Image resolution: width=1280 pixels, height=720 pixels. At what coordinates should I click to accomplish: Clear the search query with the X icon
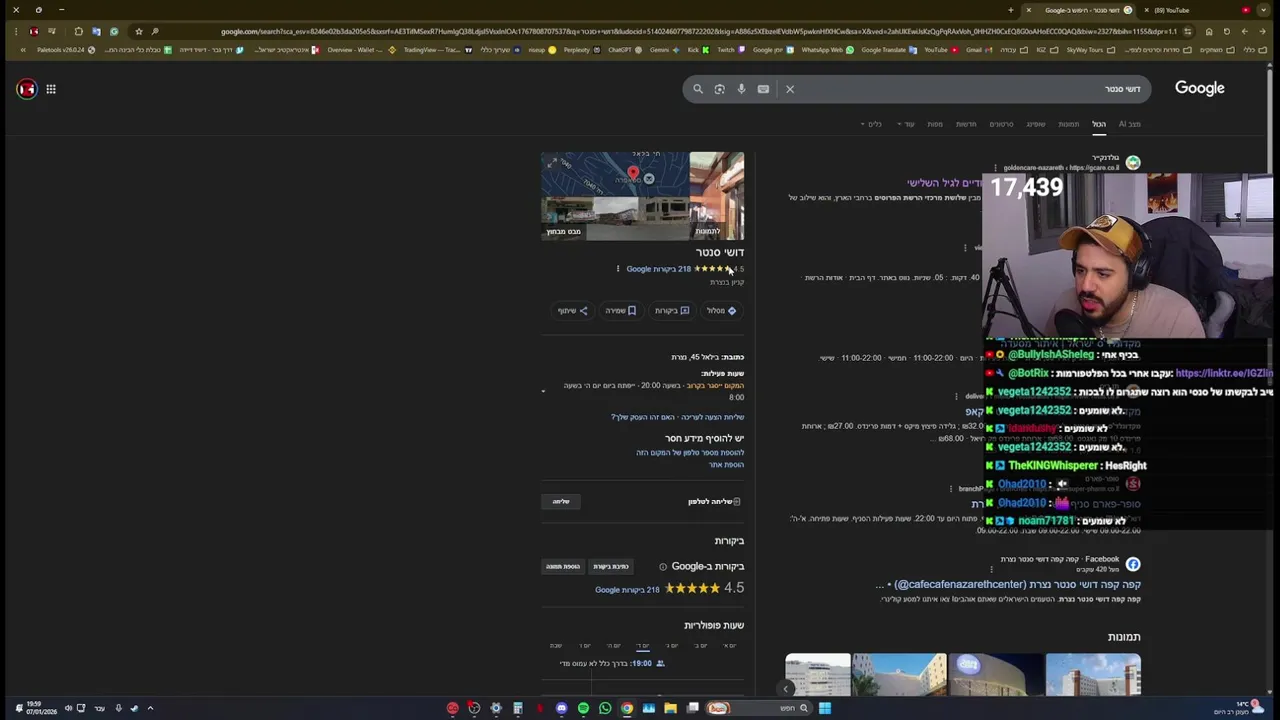click(790, 89)
